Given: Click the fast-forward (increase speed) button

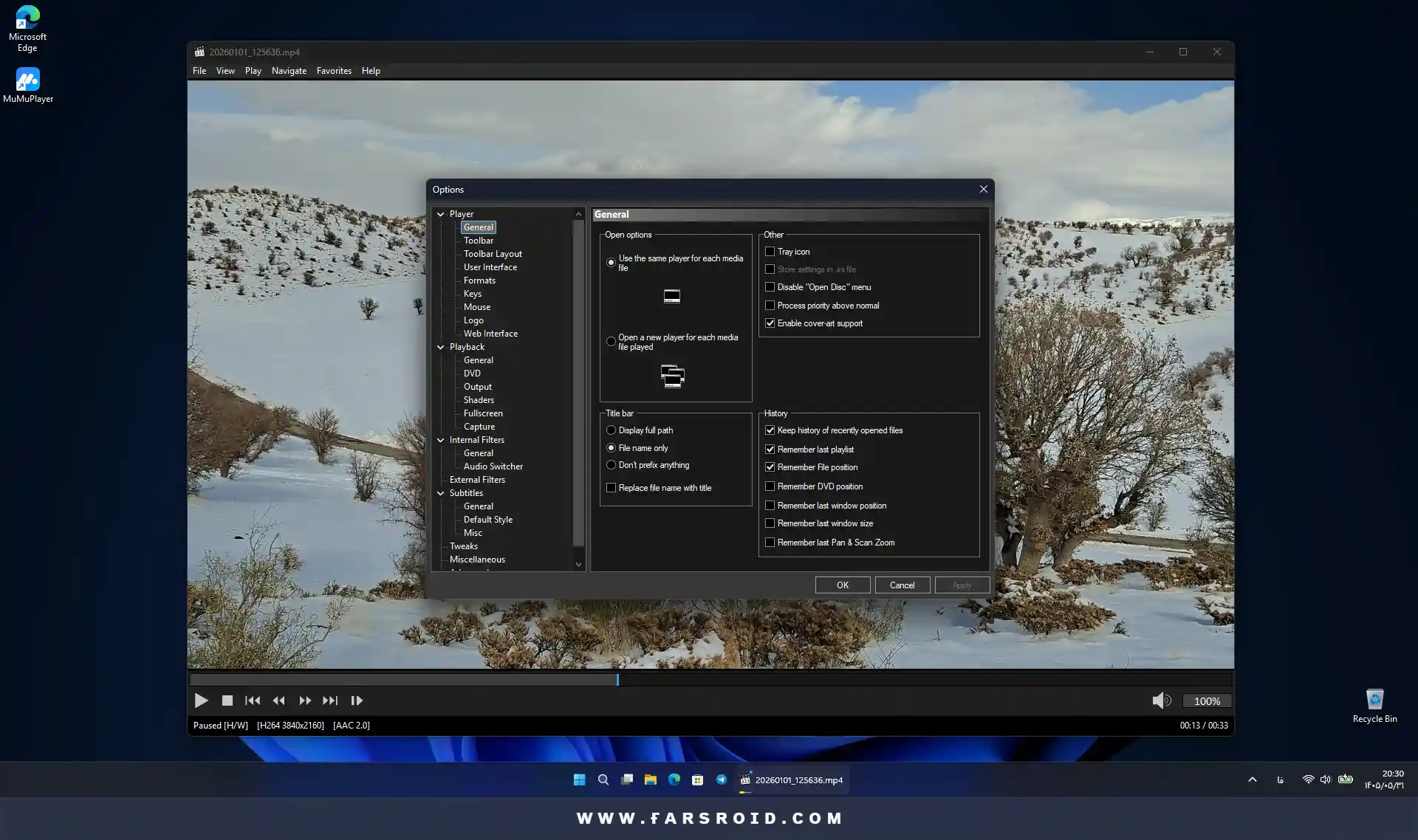Looking at the screenshot, I should (x=305, y=700).
